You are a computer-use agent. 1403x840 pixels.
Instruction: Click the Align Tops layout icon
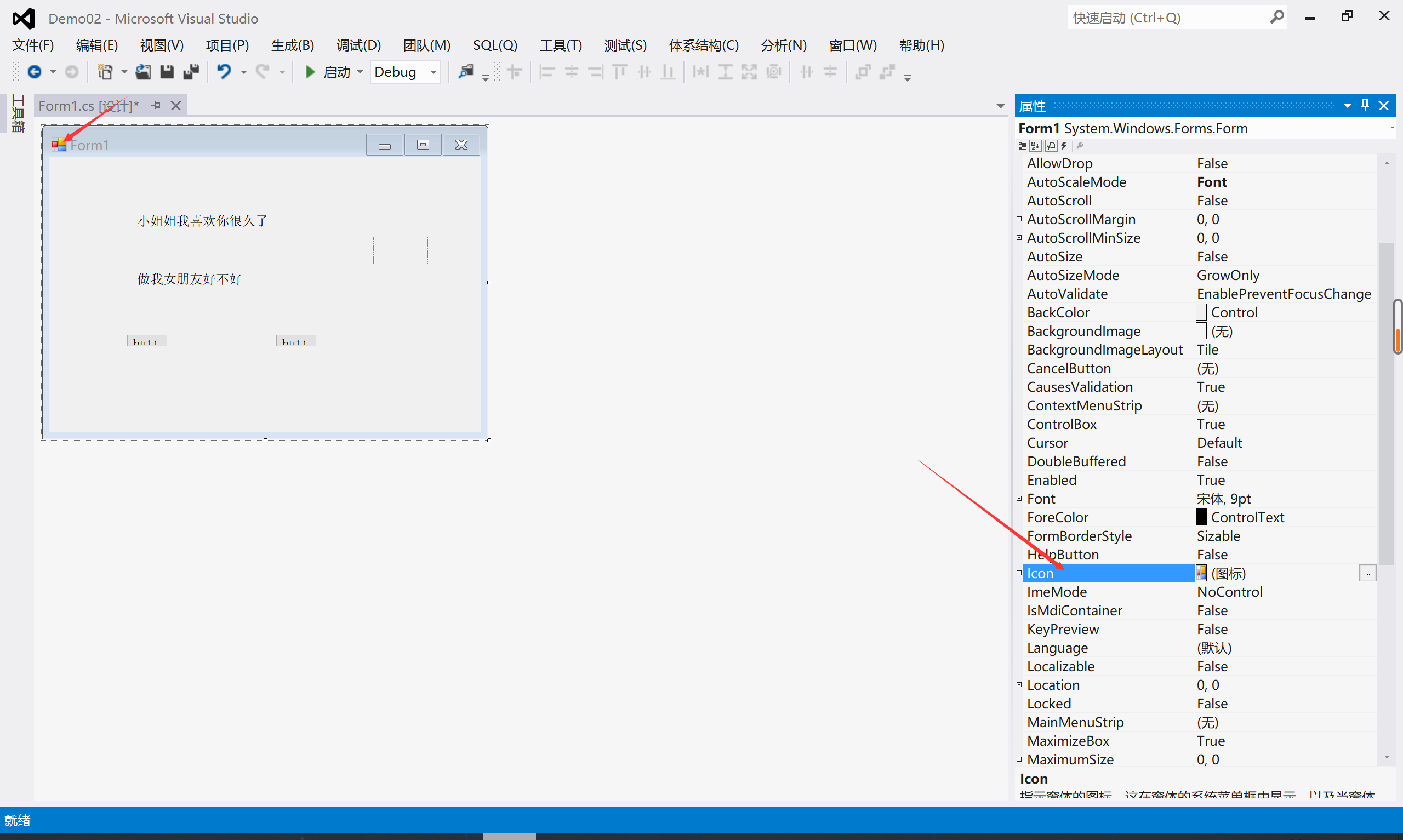(x=620, y=72)
